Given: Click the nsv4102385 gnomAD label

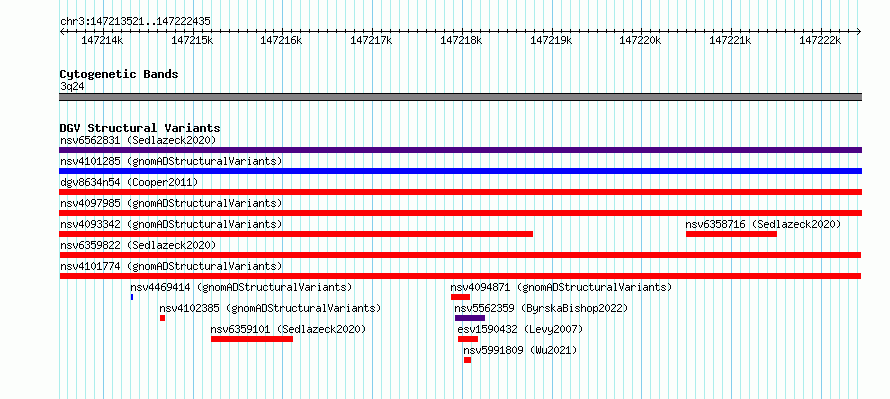Looking at the screenshot, I should 270,308.
